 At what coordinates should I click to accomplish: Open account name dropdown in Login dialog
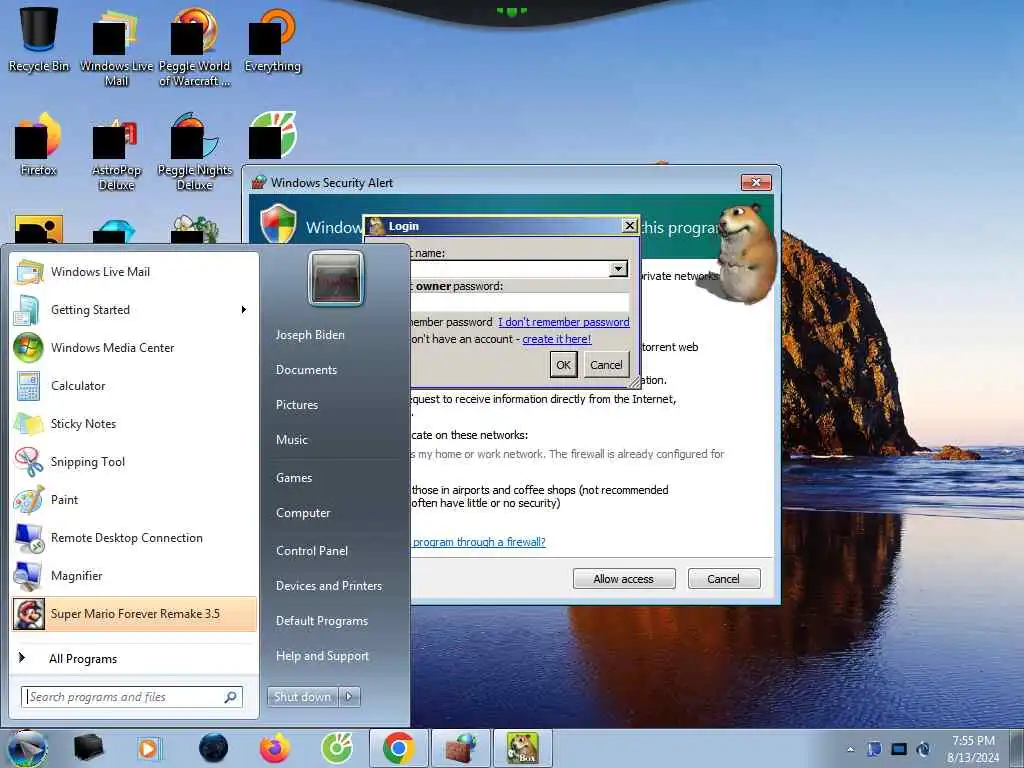pyautogui.click(x=618, y=269)
